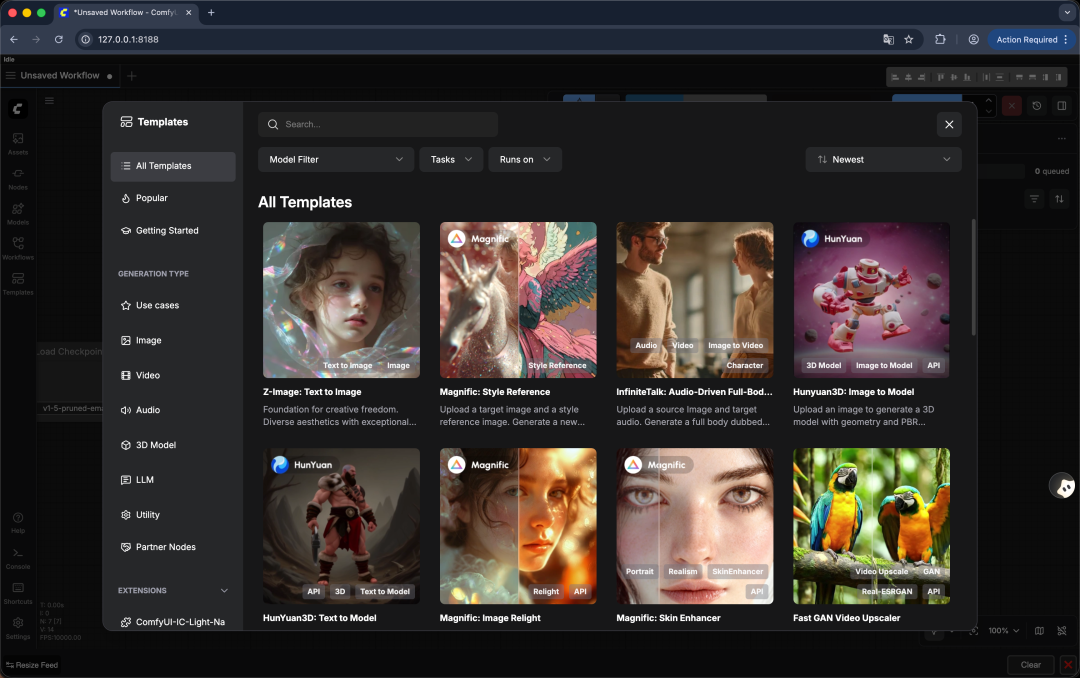
Task: Click the Resize Feed button
Action: pyautogui.click(x=32, y=665)
